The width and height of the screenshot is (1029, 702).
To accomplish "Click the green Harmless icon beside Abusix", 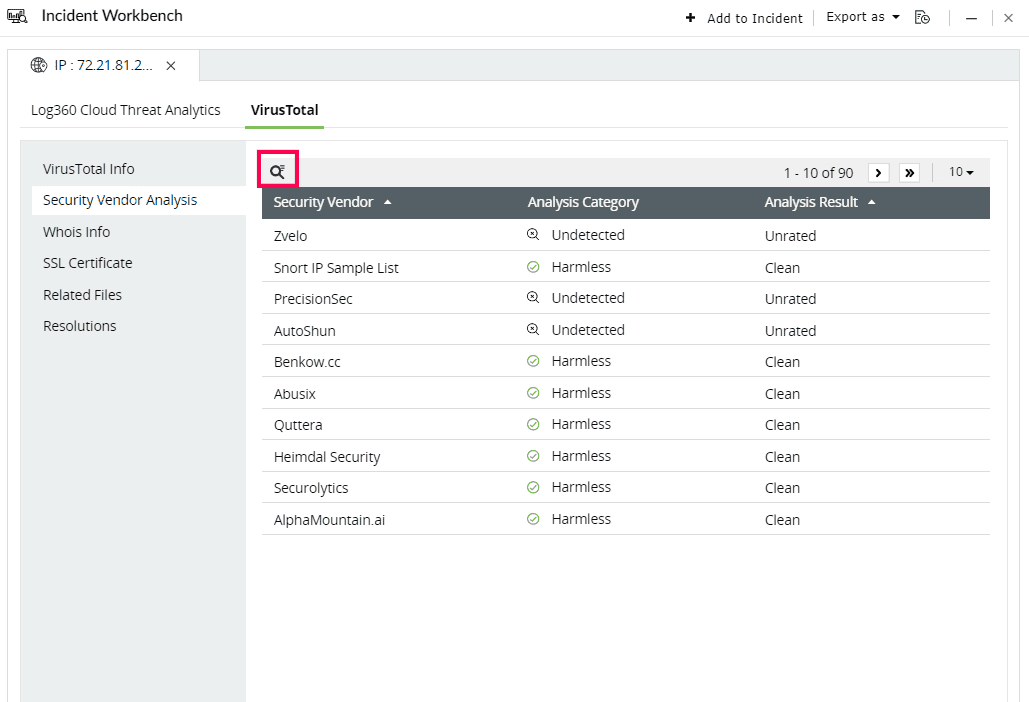I will click(533, 392).
